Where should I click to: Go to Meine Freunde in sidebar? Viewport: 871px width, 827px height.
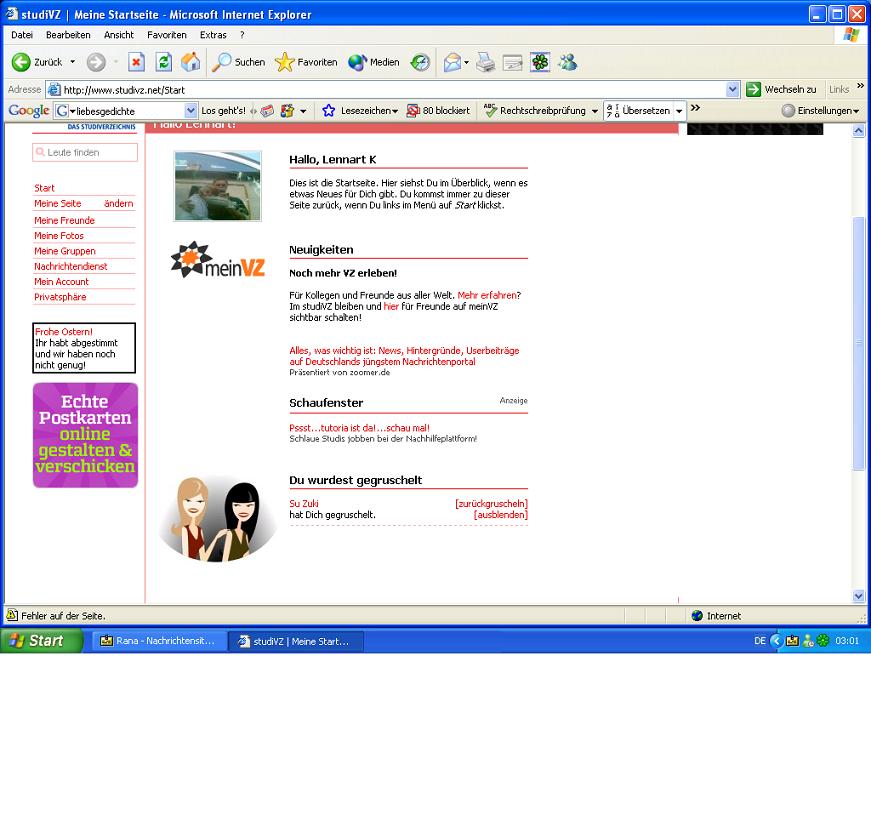[x=64, y=220]
